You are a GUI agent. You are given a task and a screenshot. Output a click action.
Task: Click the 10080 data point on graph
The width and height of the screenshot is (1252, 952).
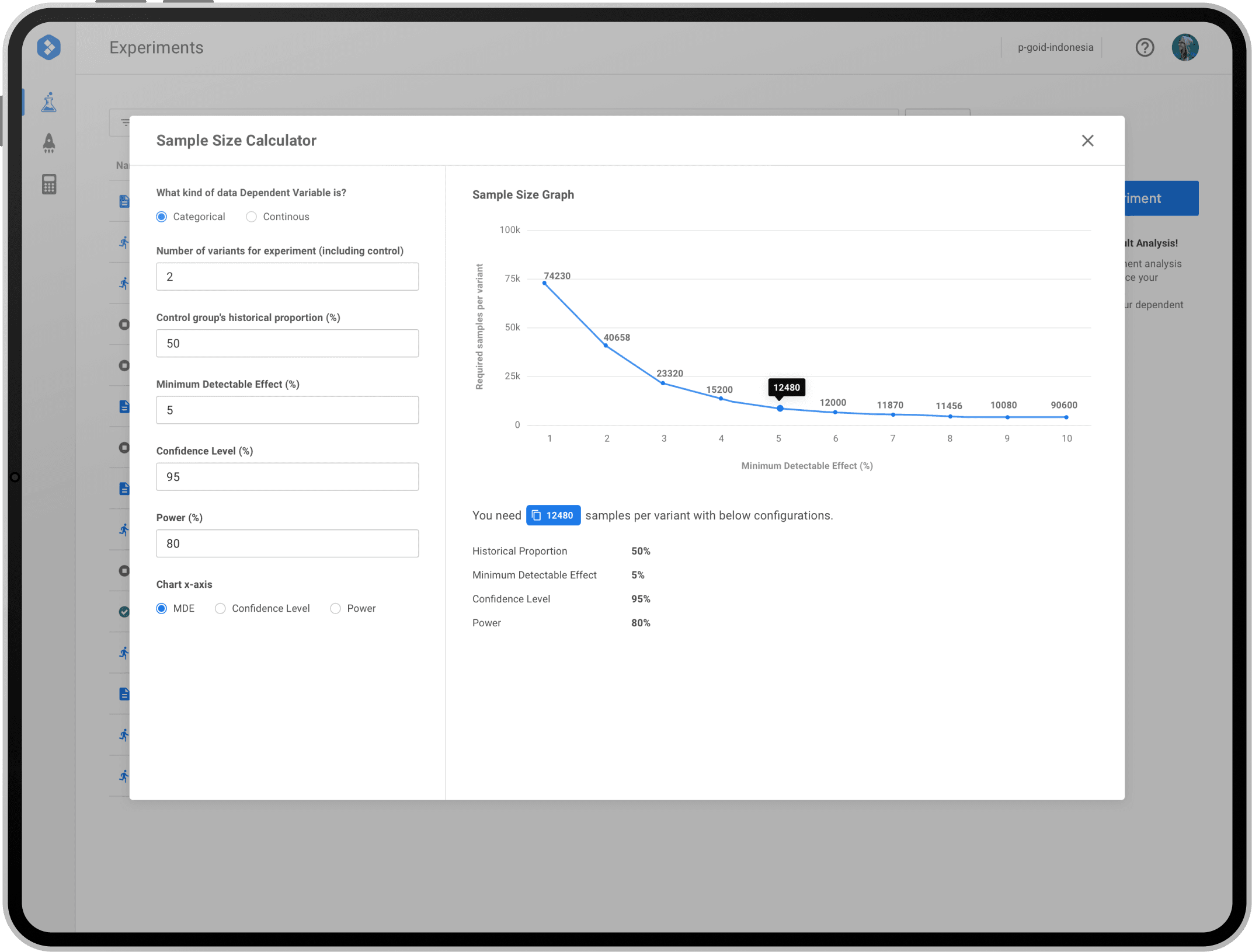(1007, 417)
